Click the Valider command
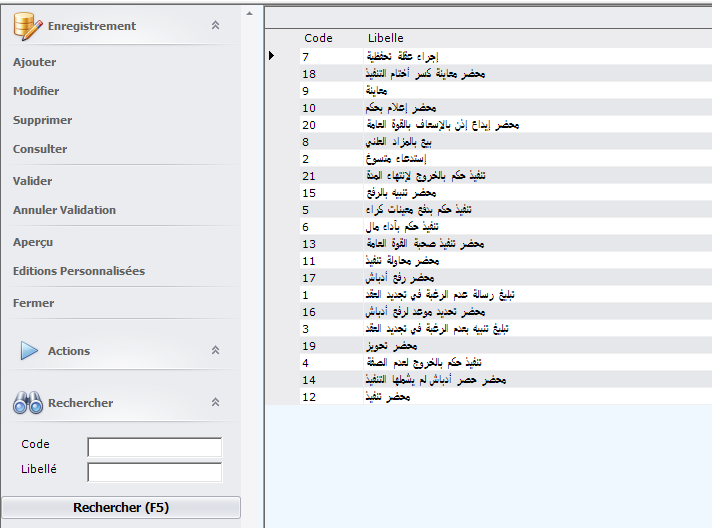The image size is (712, 528). tap(32, 181)
